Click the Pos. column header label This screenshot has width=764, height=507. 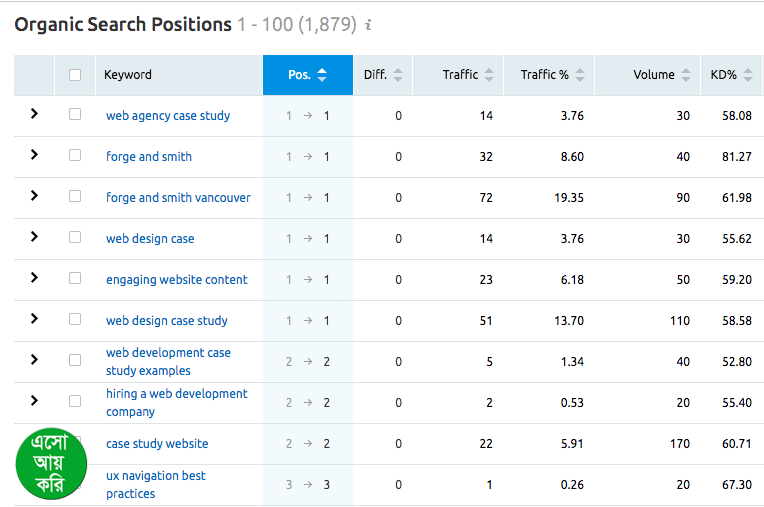pos(299,75)
